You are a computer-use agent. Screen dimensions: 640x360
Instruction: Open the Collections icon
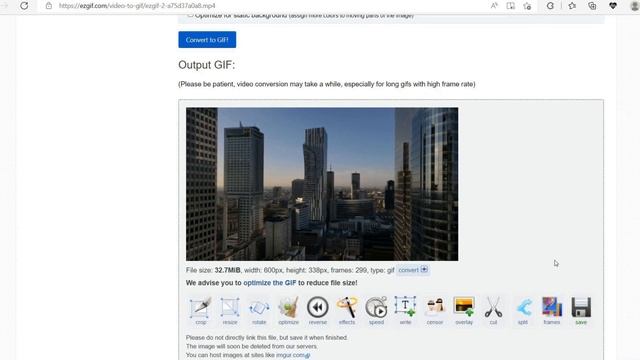click(x=592, y=6)
